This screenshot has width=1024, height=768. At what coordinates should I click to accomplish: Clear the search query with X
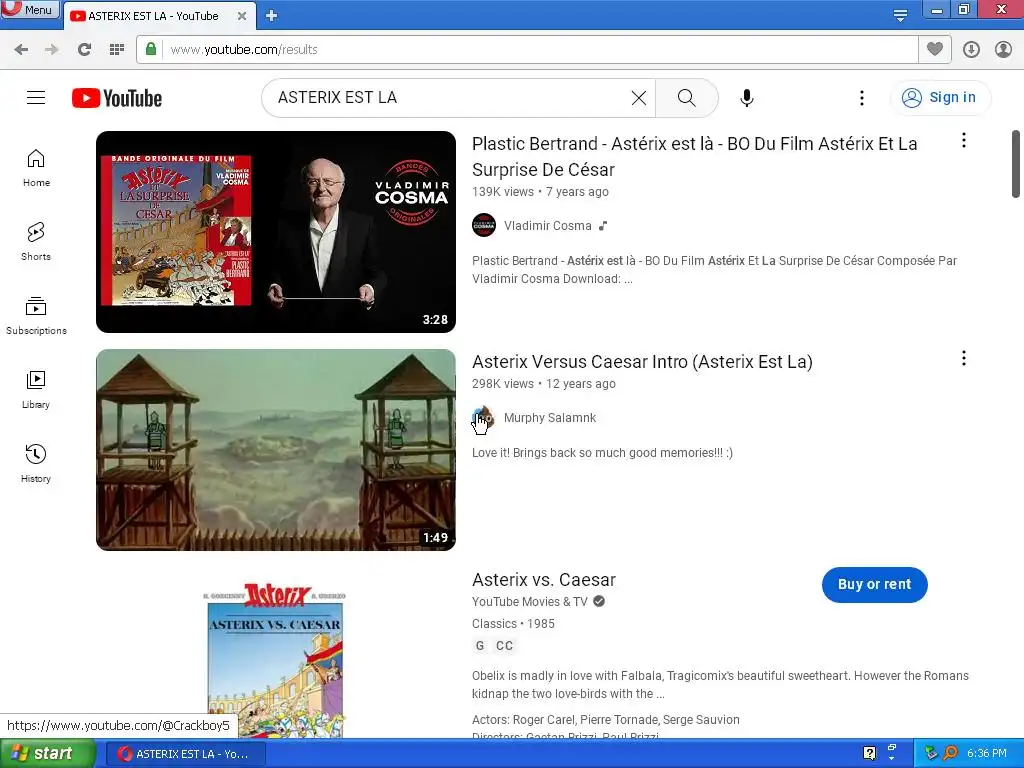coord(639,98)
